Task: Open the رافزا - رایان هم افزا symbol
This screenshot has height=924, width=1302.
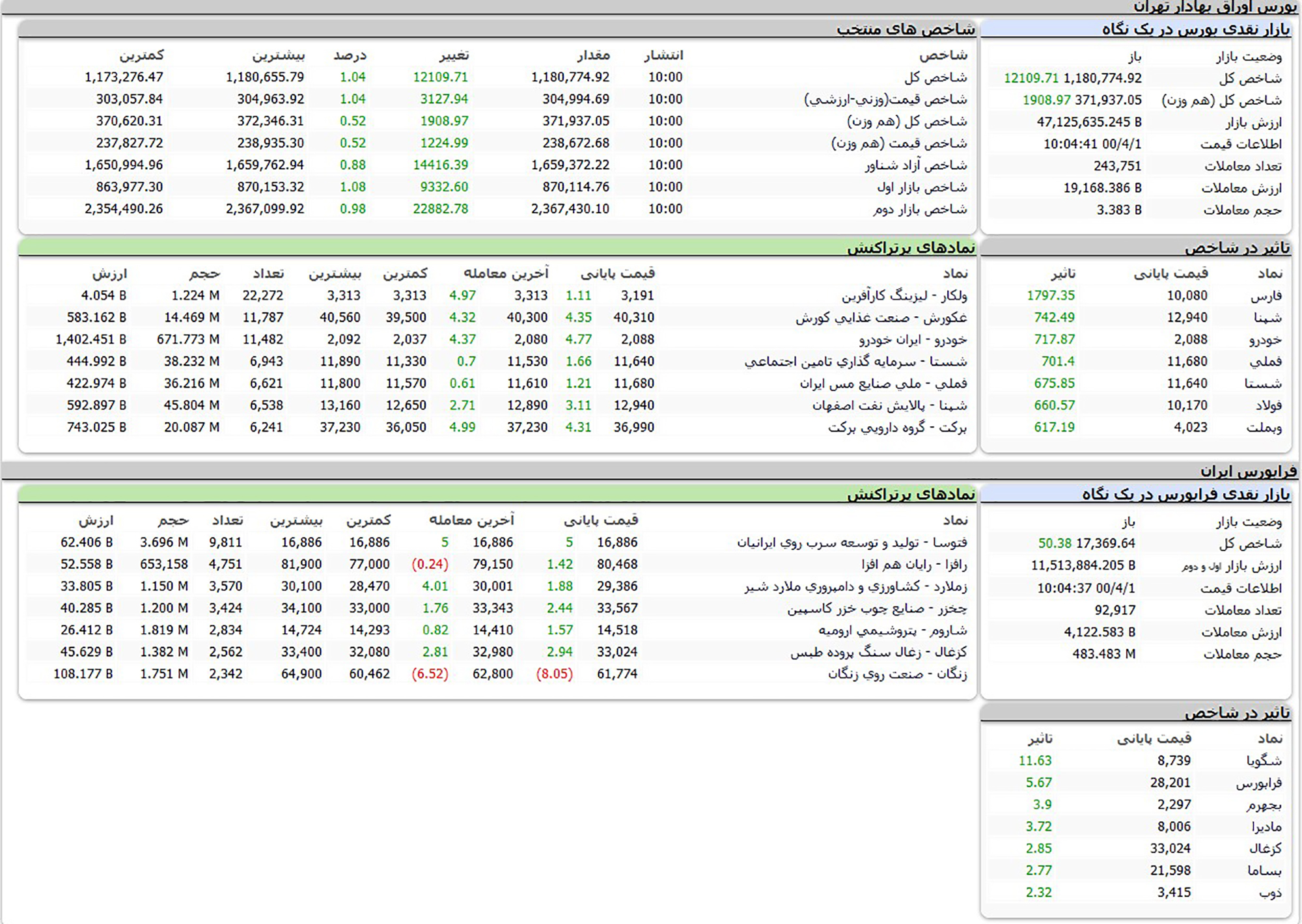Action: click(913, 565)
